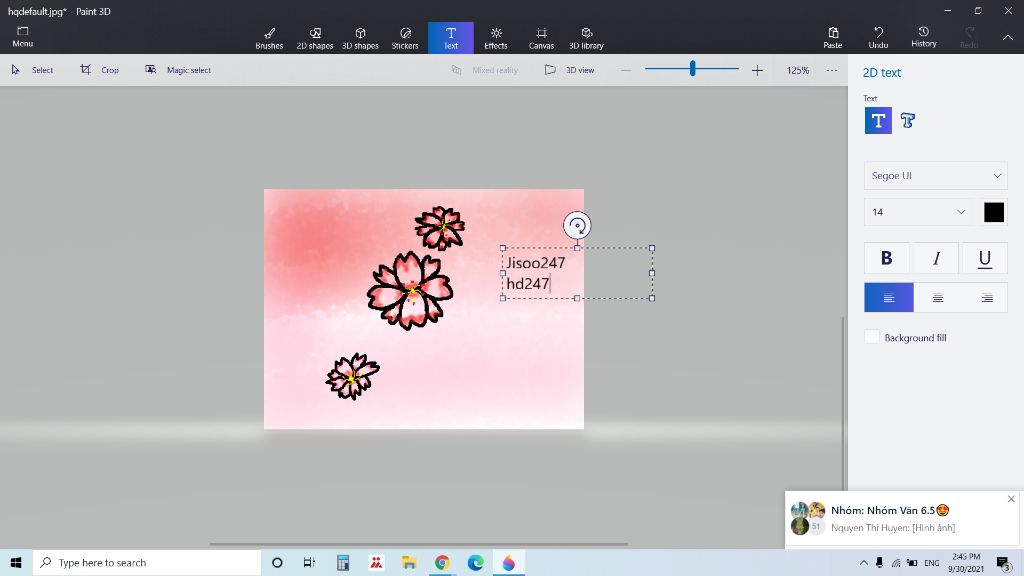The image size is (1024, 576).
Task: Activate Magic select
Action: pyautogui.click(x=178, y=70)
